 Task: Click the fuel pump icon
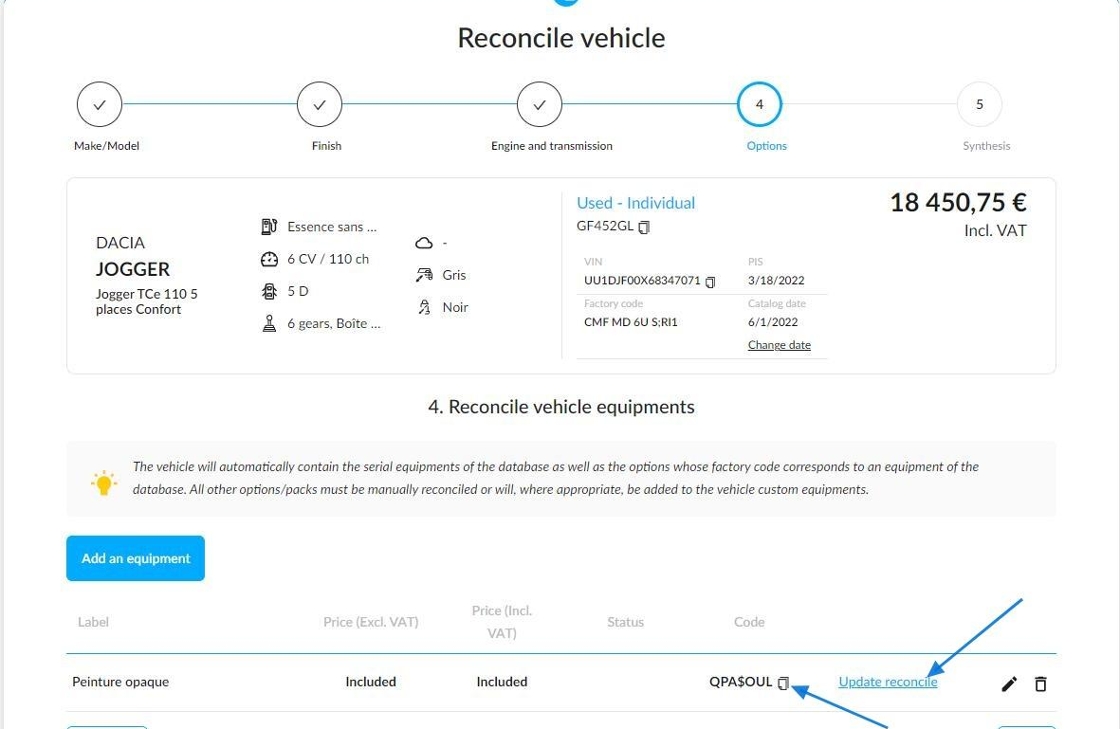(x=269, y=227)
